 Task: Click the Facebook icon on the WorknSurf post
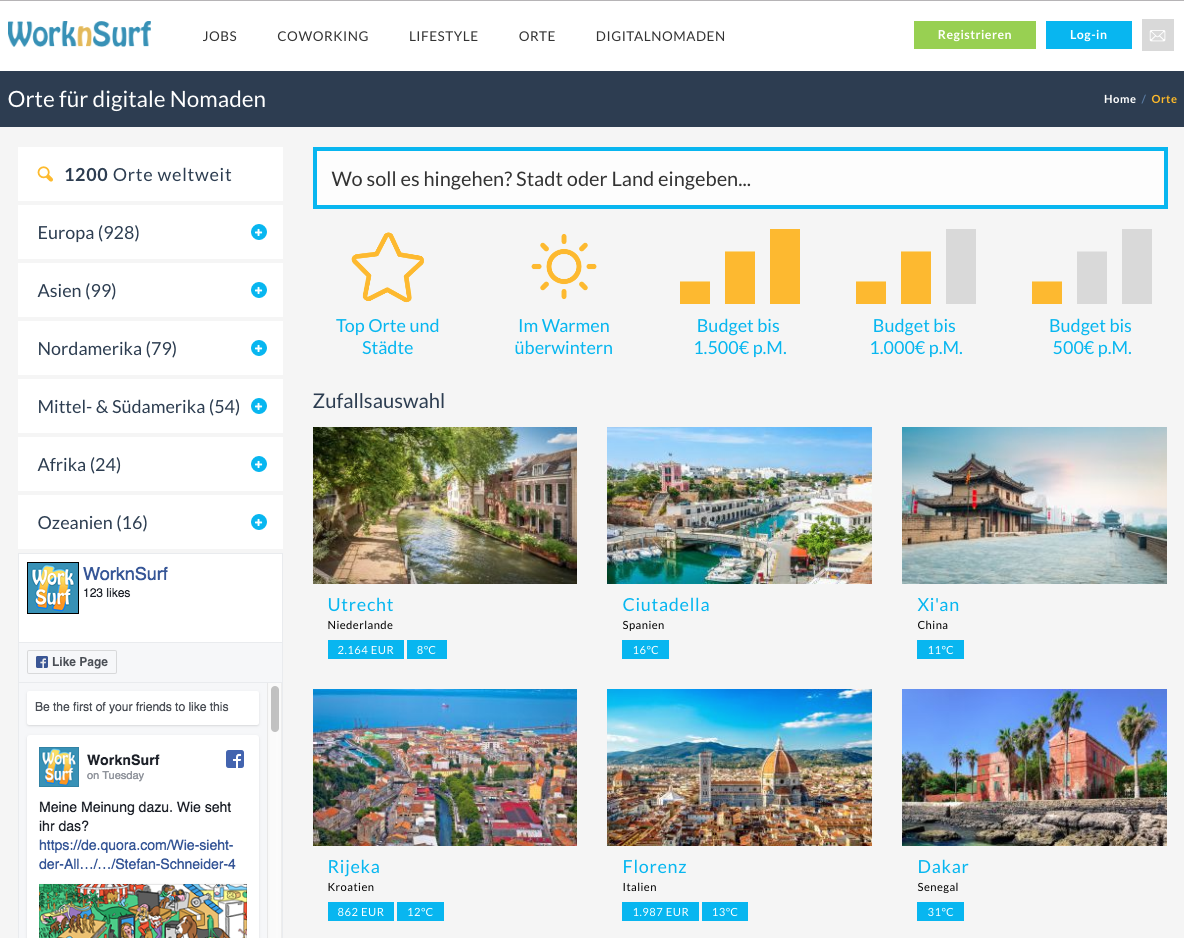pyautogui.click(x=235, y=759)
